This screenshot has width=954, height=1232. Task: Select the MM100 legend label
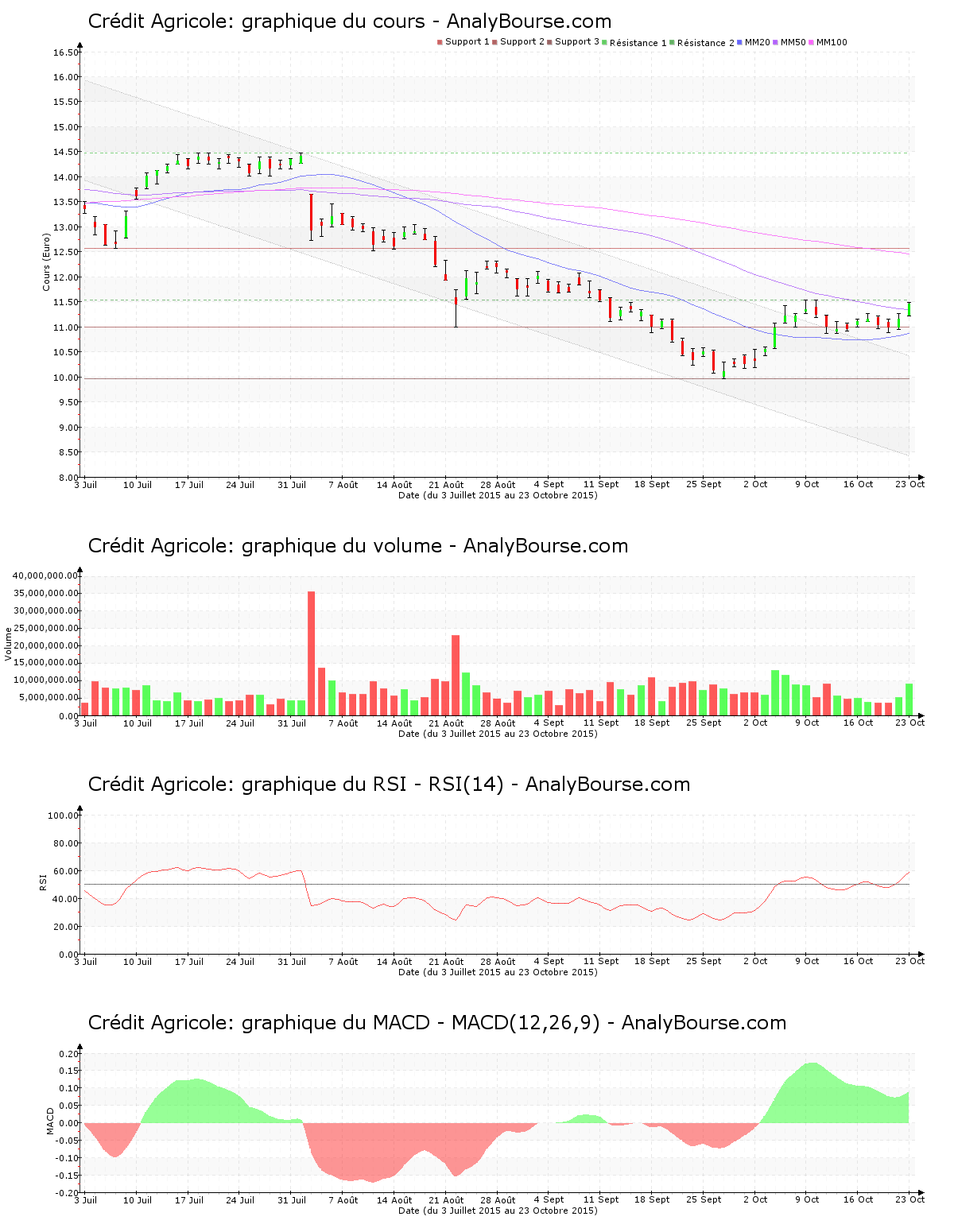click(x=832, y=42)
